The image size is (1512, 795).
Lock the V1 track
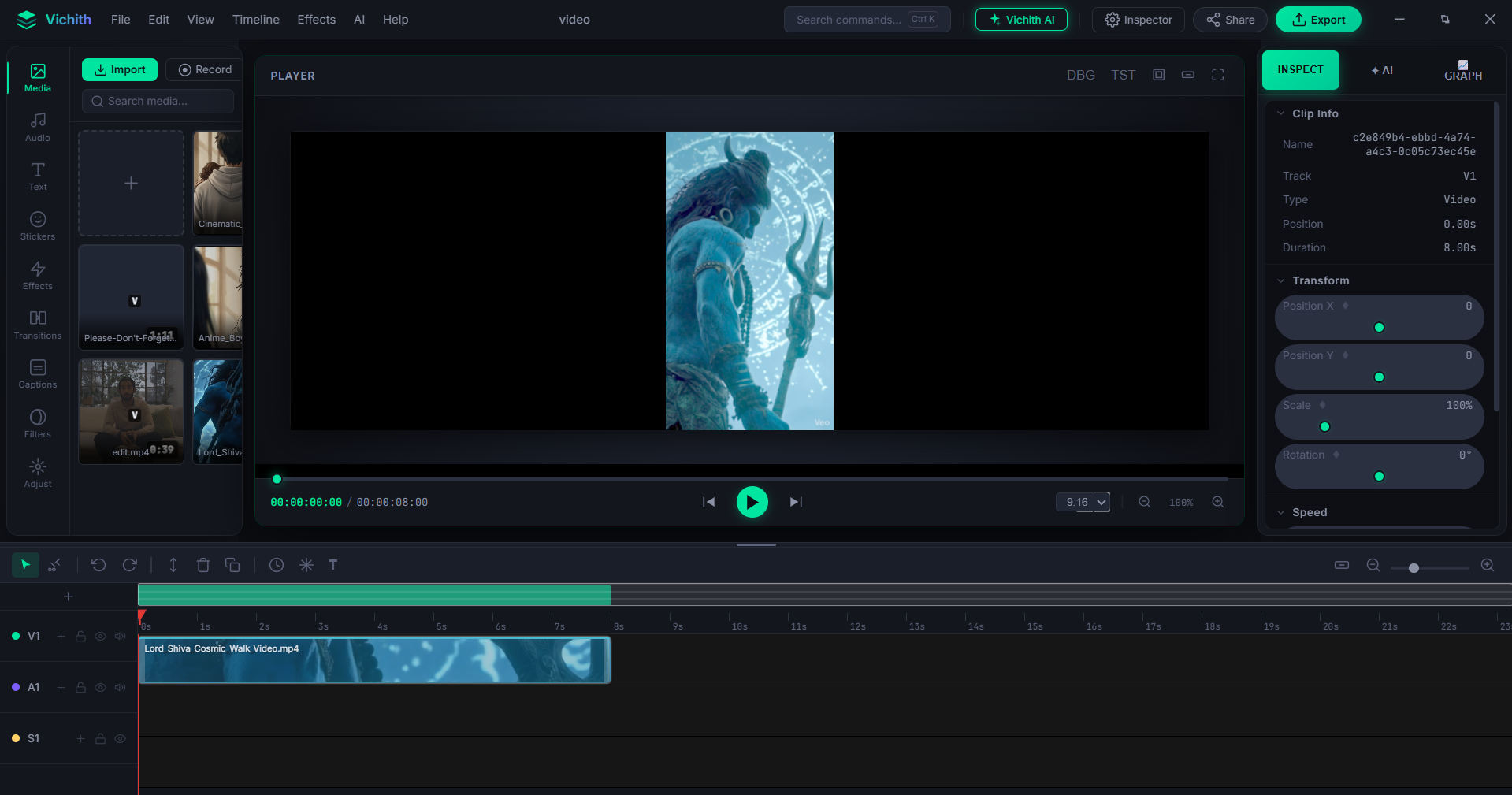pos(80,636)
